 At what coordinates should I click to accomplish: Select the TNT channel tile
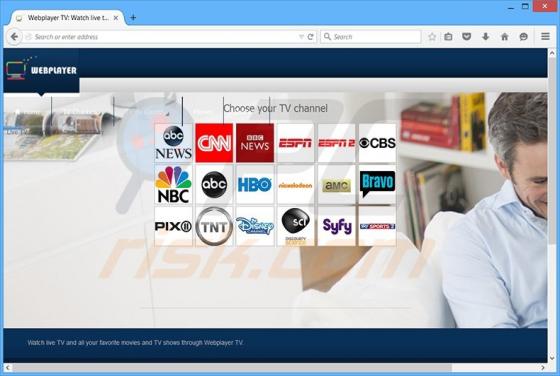pos(214,226)
